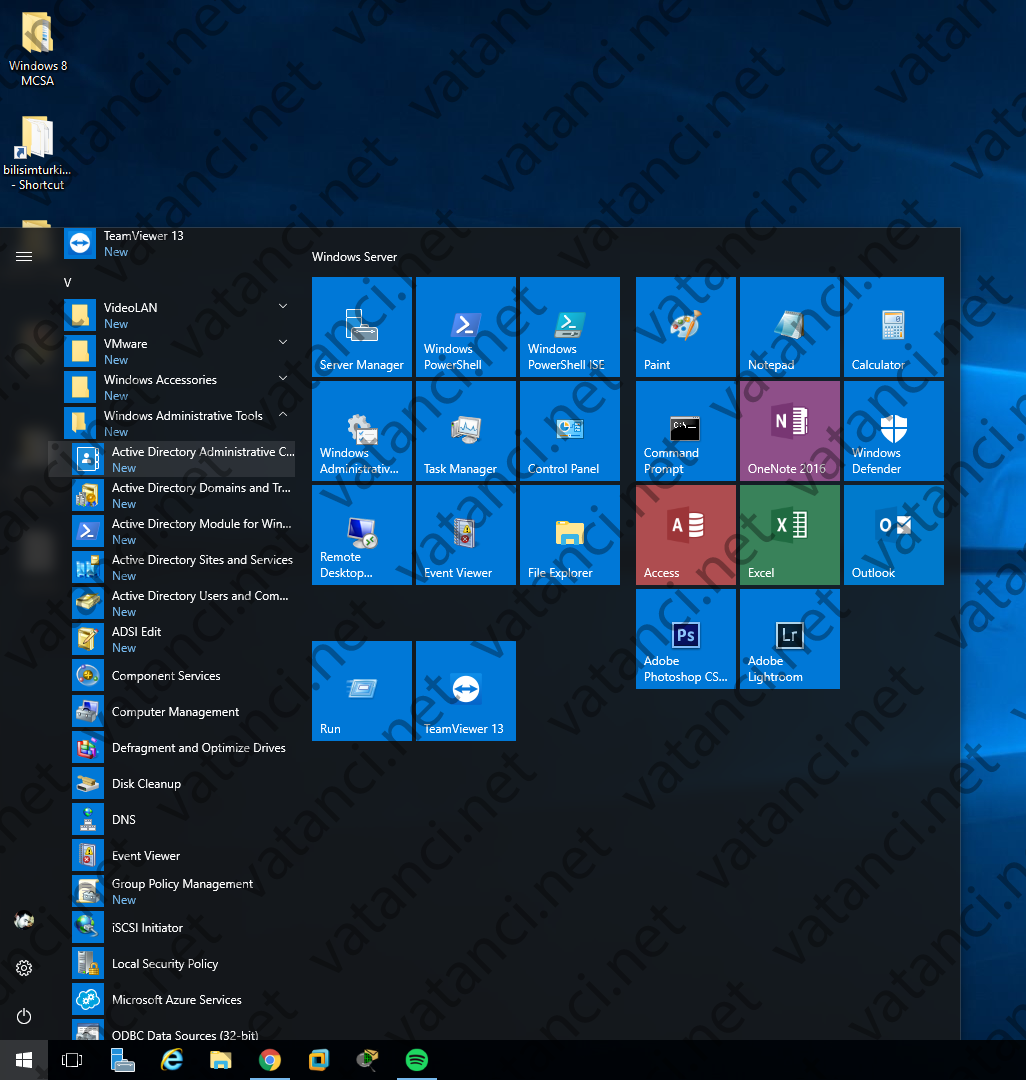Launch Excel from the Start tiles
Screen dimensions: 1026x1080
click(x=789, y=534)
